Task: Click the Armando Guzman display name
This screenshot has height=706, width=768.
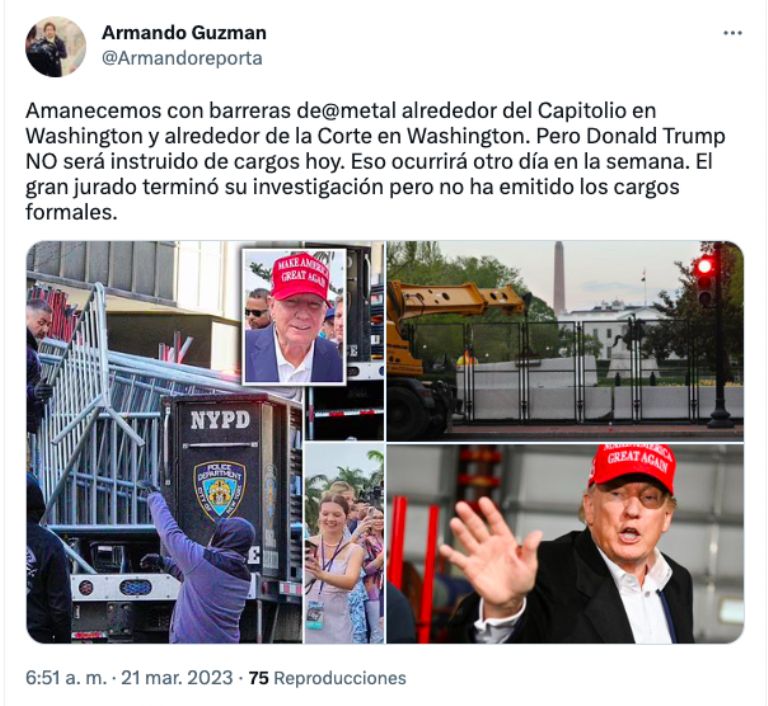Action: click(184, 33)
